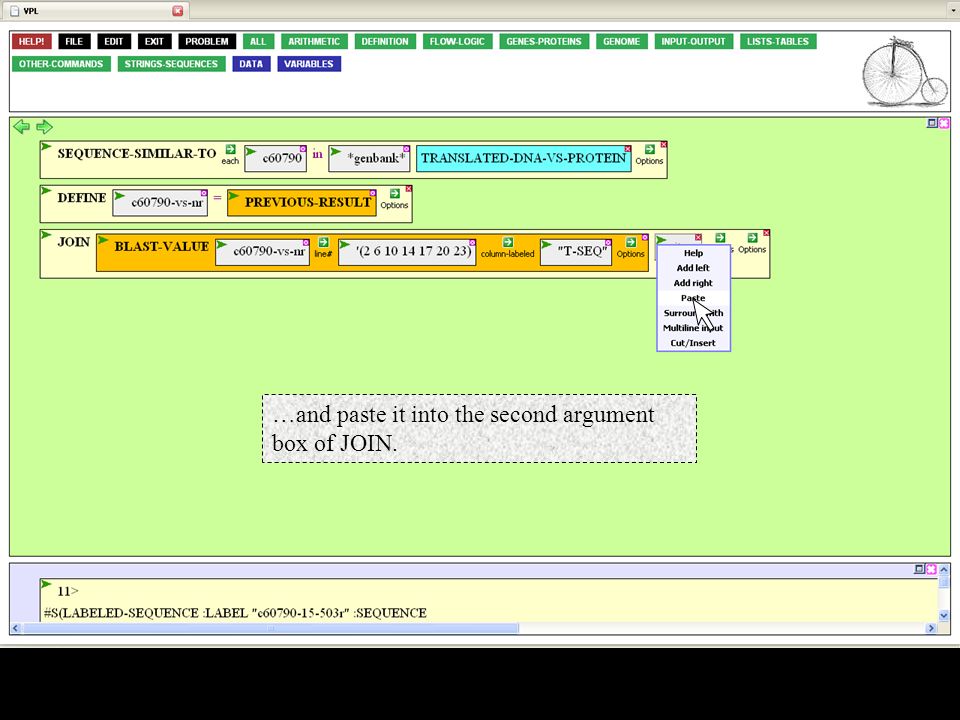960x720 pixels.
Task: Open Options of DEFINE block
Action: [394, 199]
